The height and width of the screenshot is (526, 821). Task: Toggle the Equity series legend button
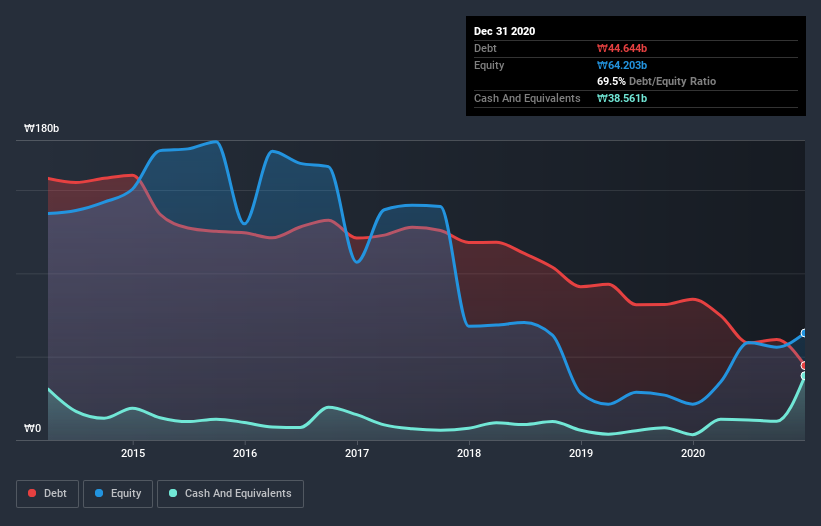coord(118,494)
